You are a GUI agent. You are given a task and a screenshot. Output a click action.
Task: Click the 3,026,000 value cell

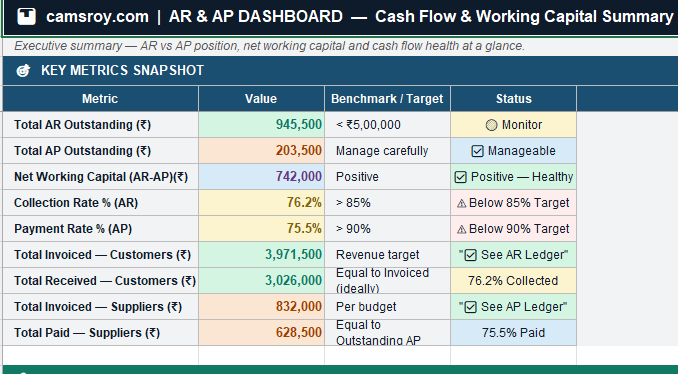(x=261, y=281)
